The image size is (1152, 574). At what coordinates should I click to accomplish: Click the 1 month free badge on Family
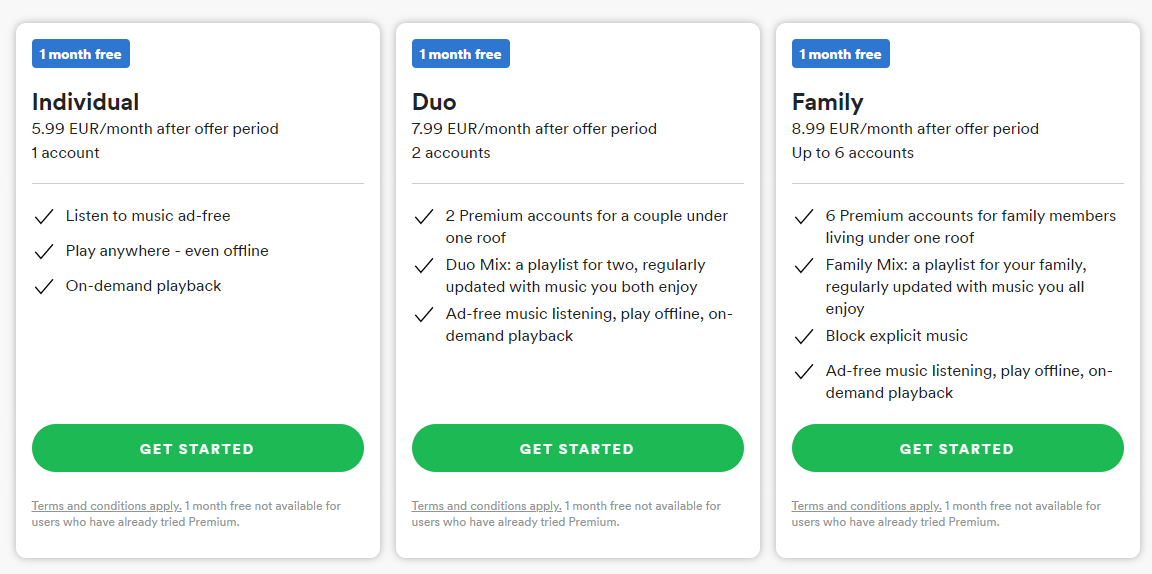pos(841,54)
